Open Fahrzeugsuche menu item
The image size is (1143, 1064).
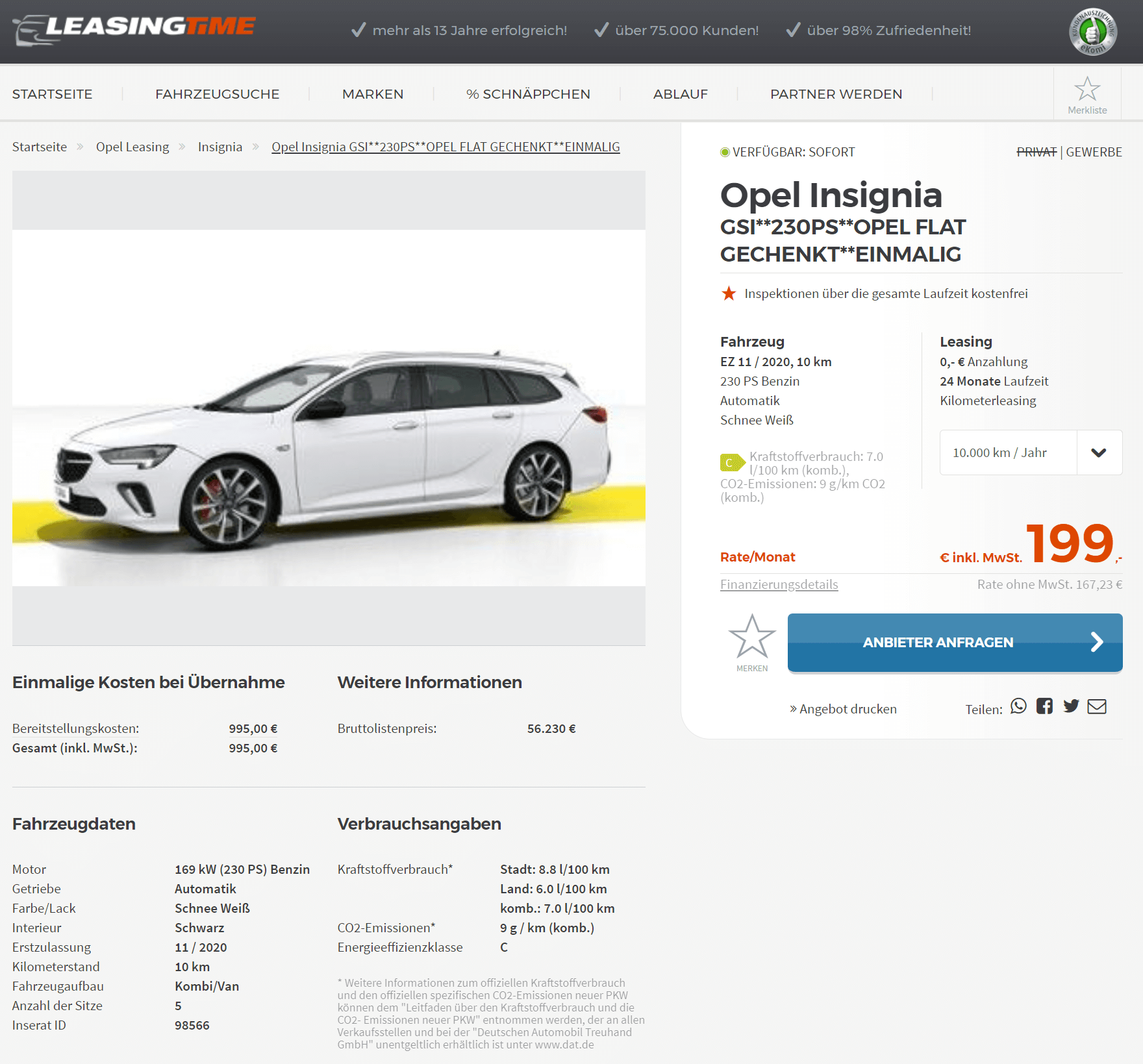point(218,94)
